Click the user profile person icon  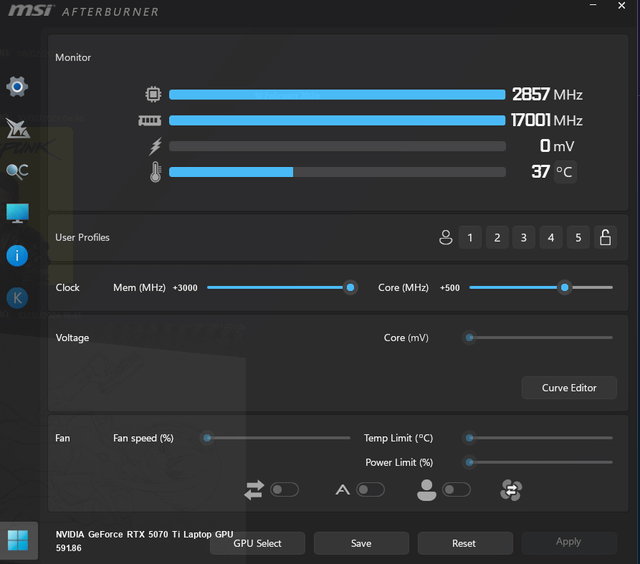[x=446, y=237]
